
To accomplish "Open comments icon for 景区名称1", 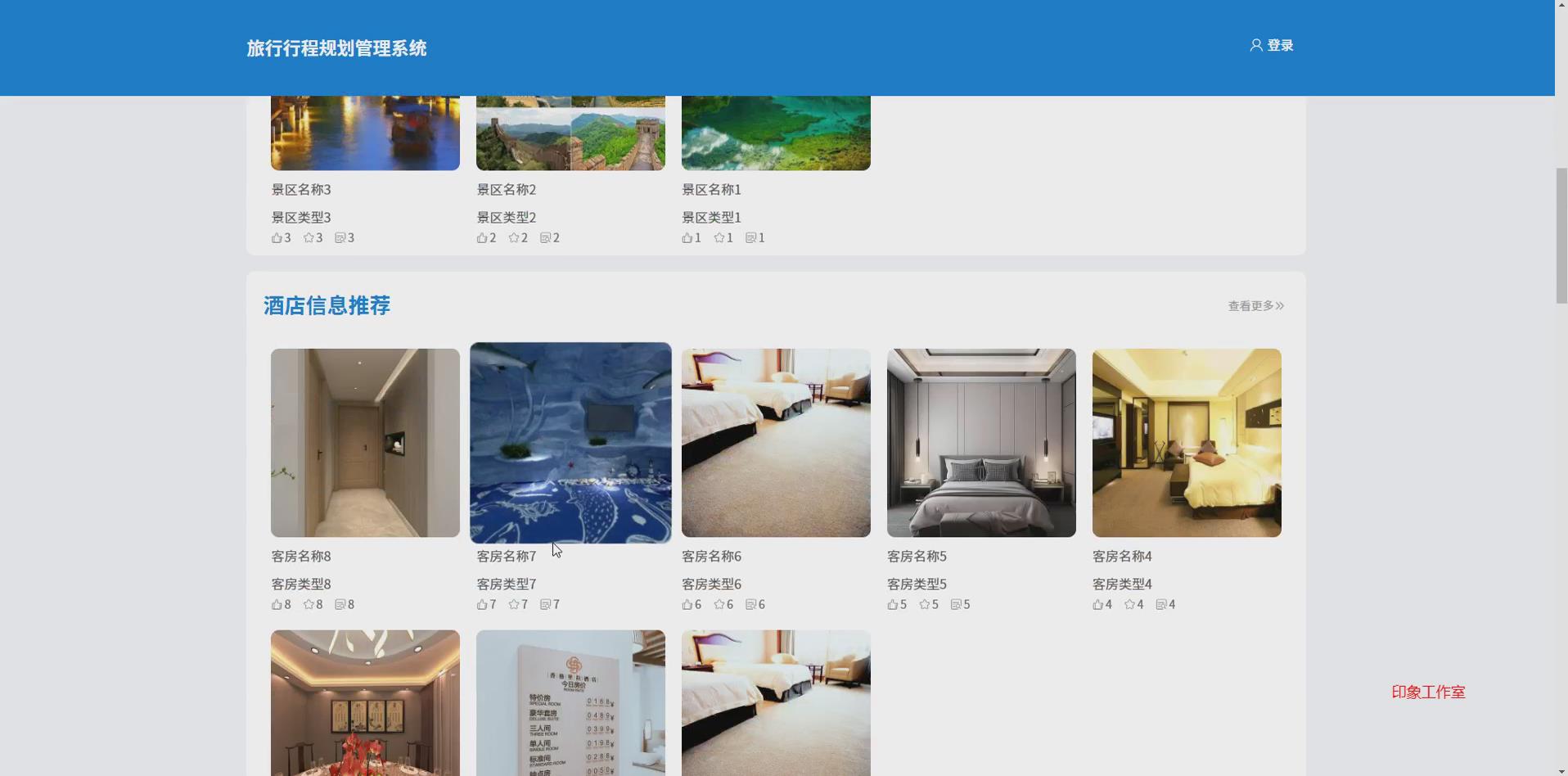I will 751,238.
